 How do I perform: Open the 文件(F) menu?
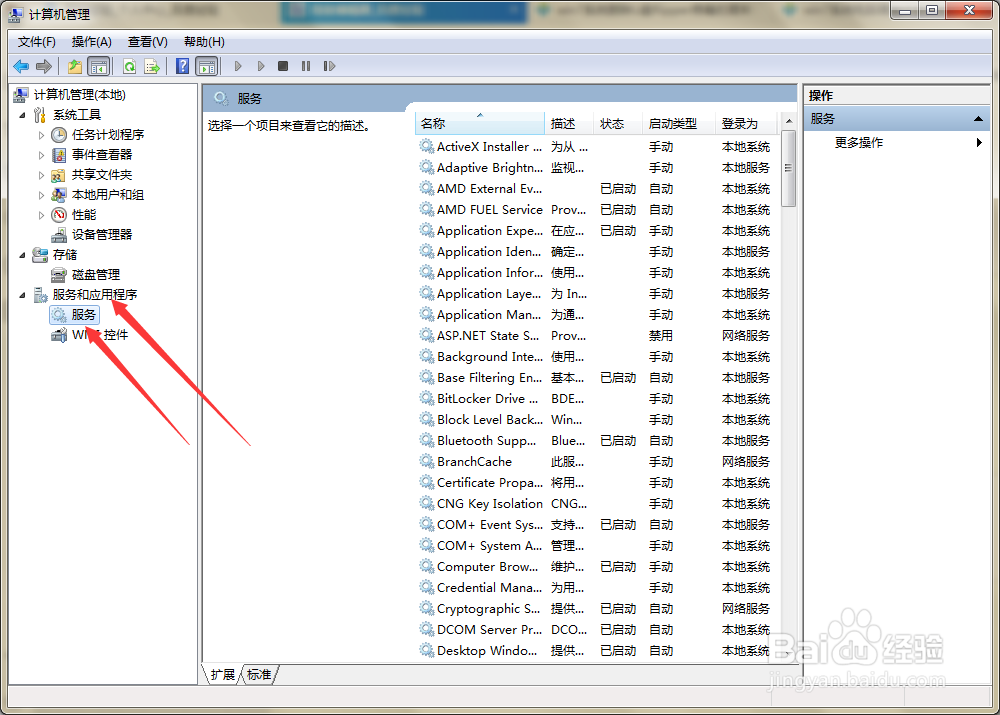(36, 42)
